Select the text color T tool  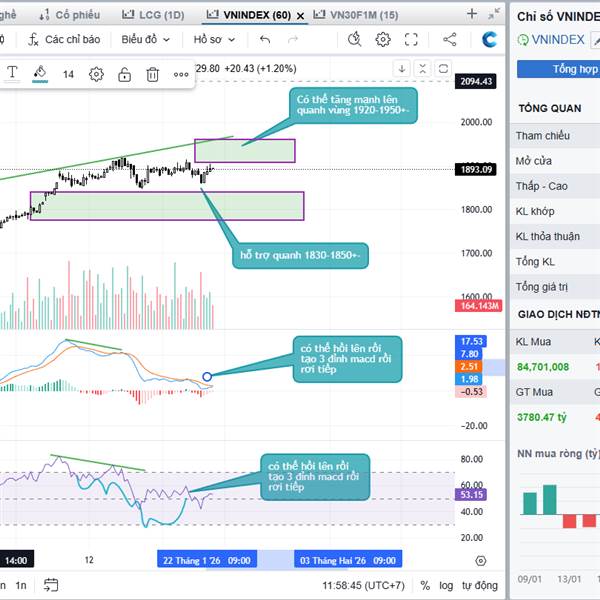tap(12, 73)
